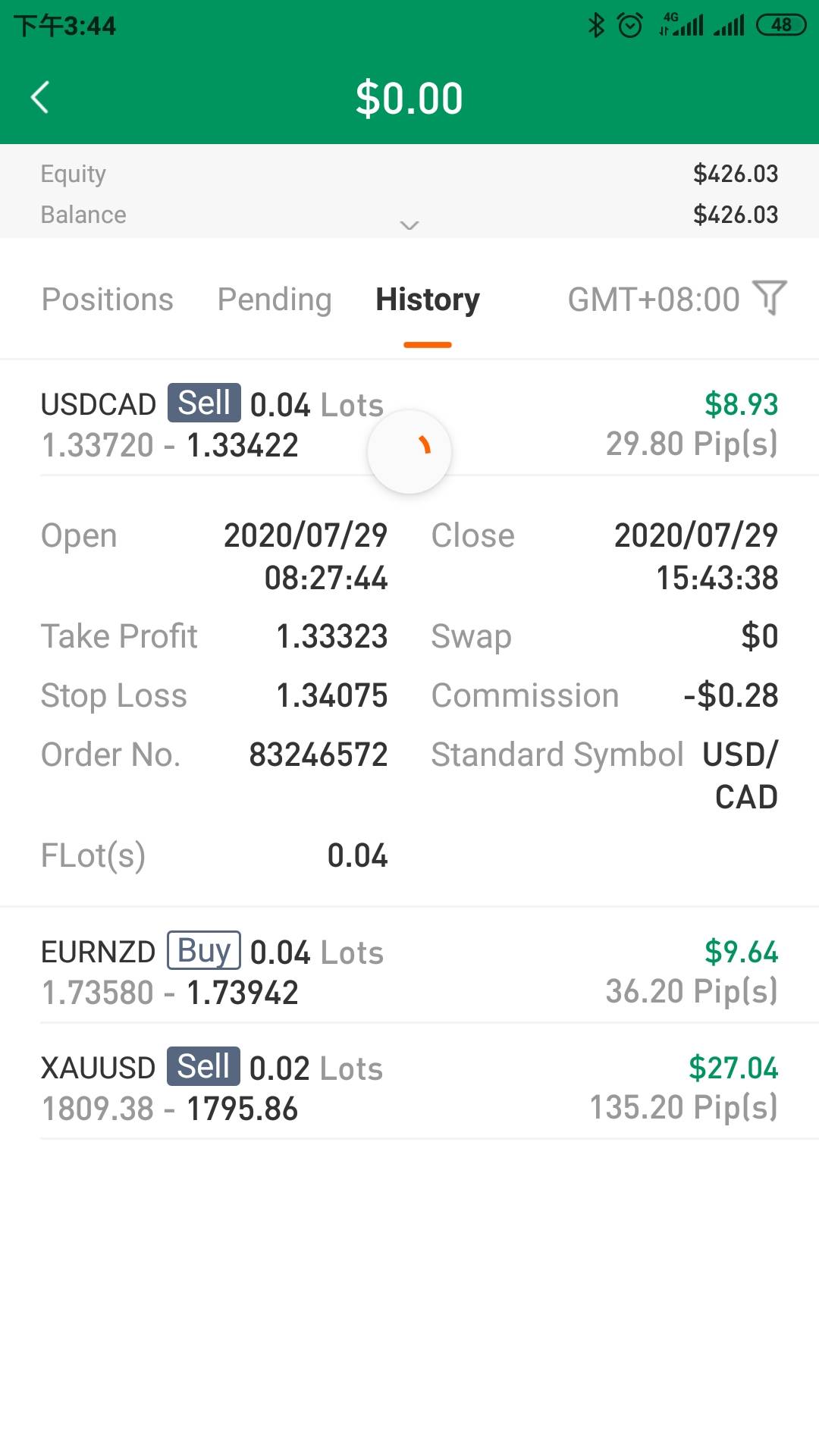Tap the Sell badge on USDCAD
Viewport: 819px width, 1456px height.
click(x=204, y=403)
